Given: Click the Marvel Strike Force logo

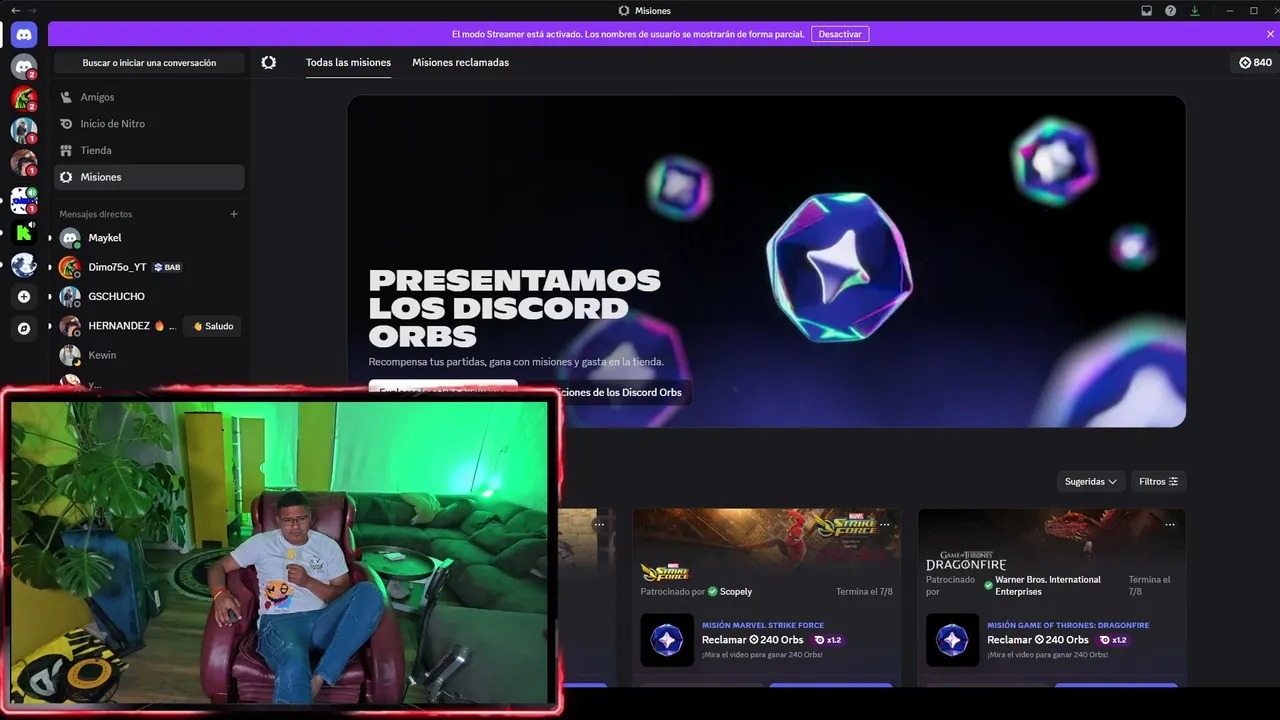Looking at the screenshot, I should click(x=666, y=572).
